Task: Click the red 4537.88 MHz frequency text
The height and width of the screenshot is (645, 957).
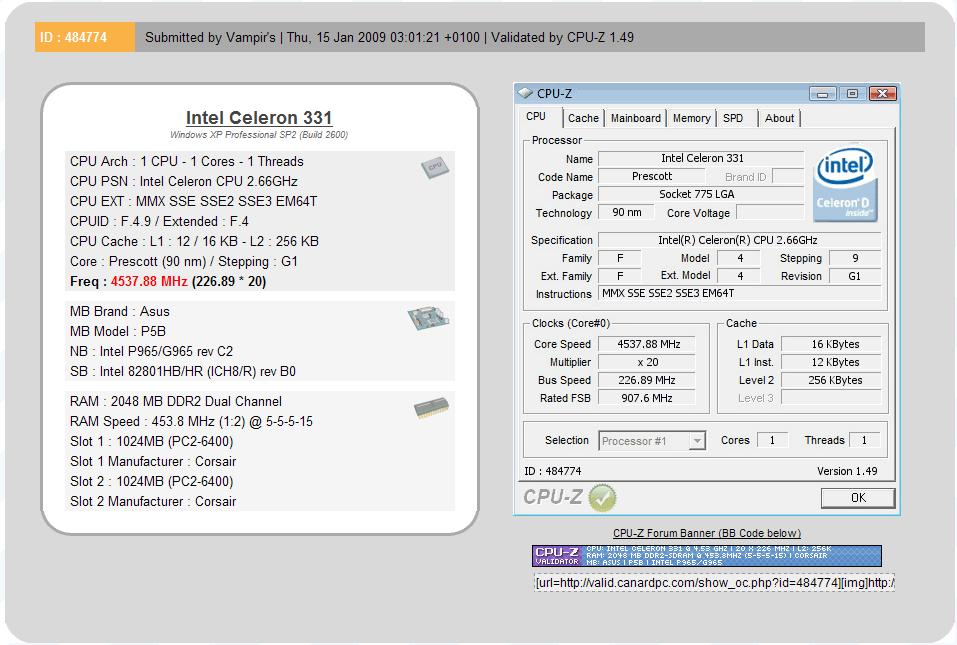Action: click(x=149, y=281)
